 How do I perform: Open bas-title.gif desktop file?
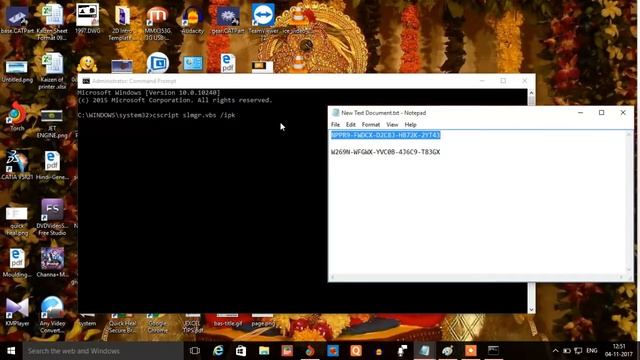coord(228,320)
